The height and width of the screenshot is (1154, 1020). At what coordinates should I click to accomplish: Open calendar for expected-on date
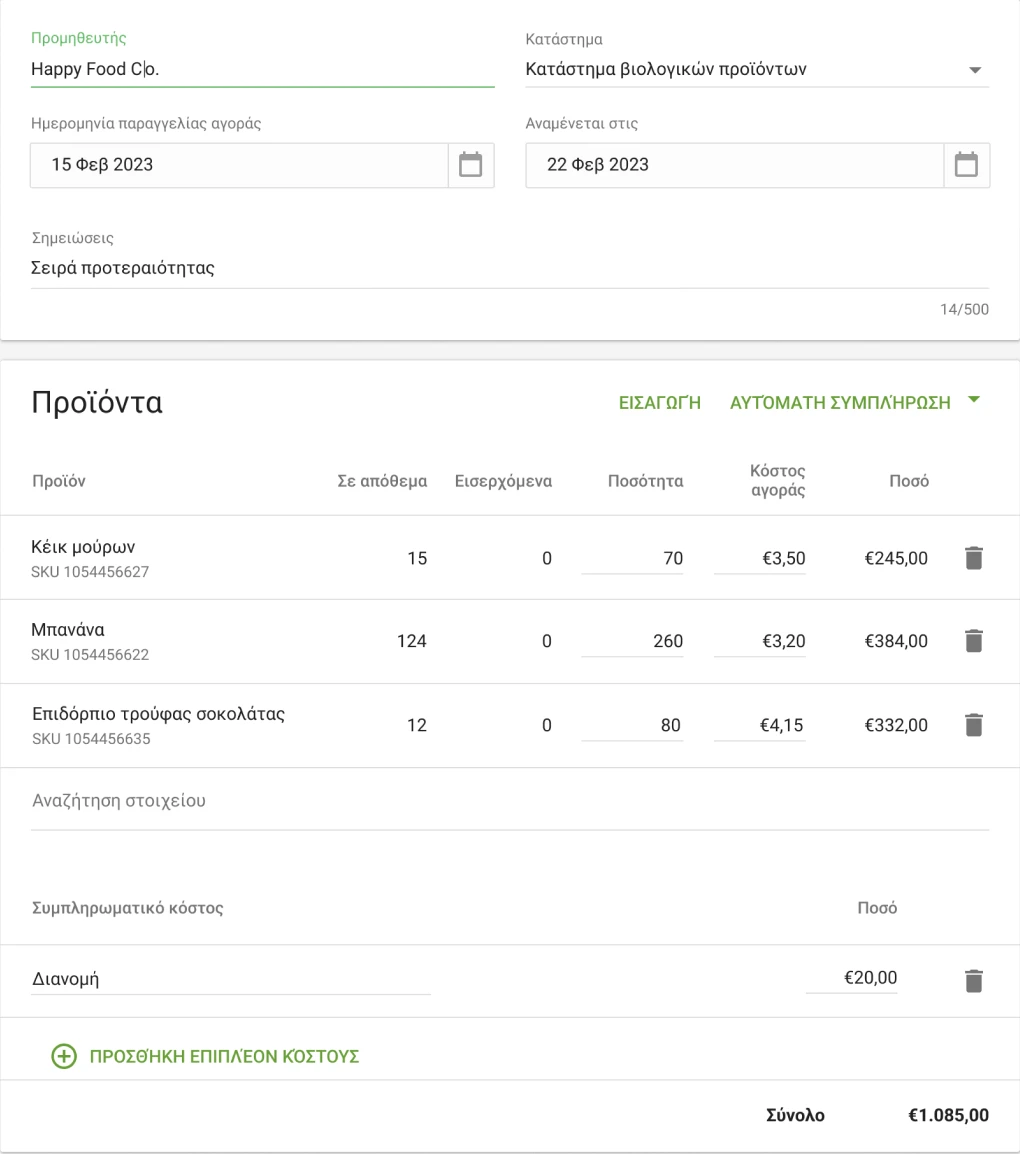click(x=966, y=165)
